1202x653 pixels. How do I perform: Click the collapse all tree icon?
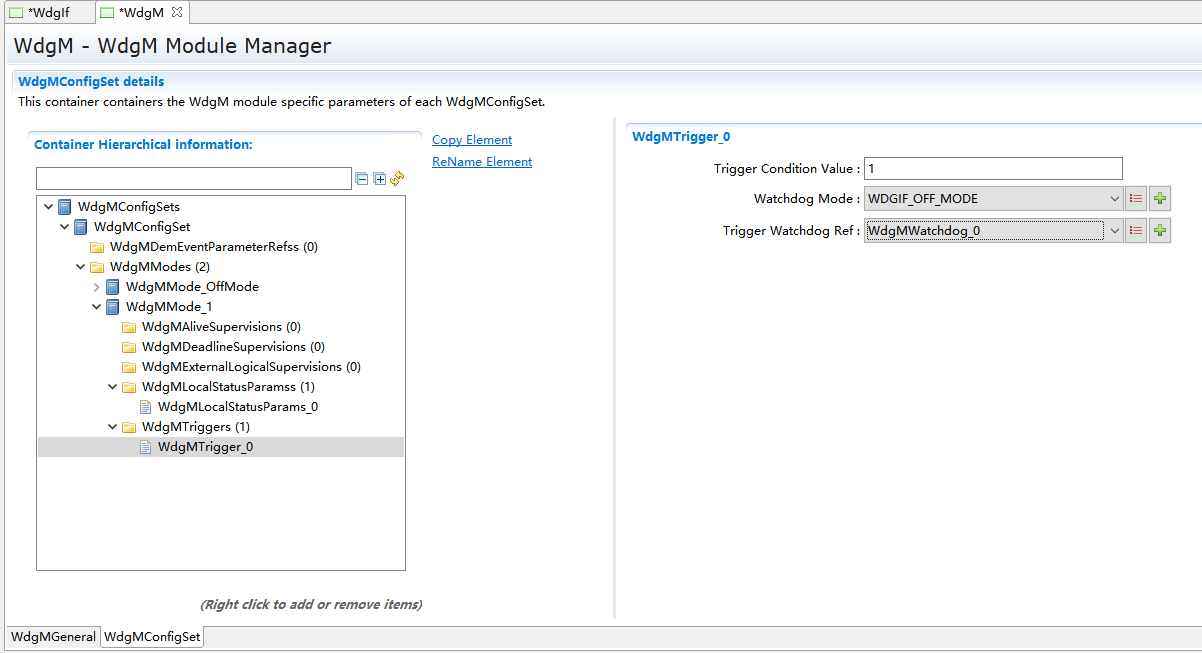[362, 179]
